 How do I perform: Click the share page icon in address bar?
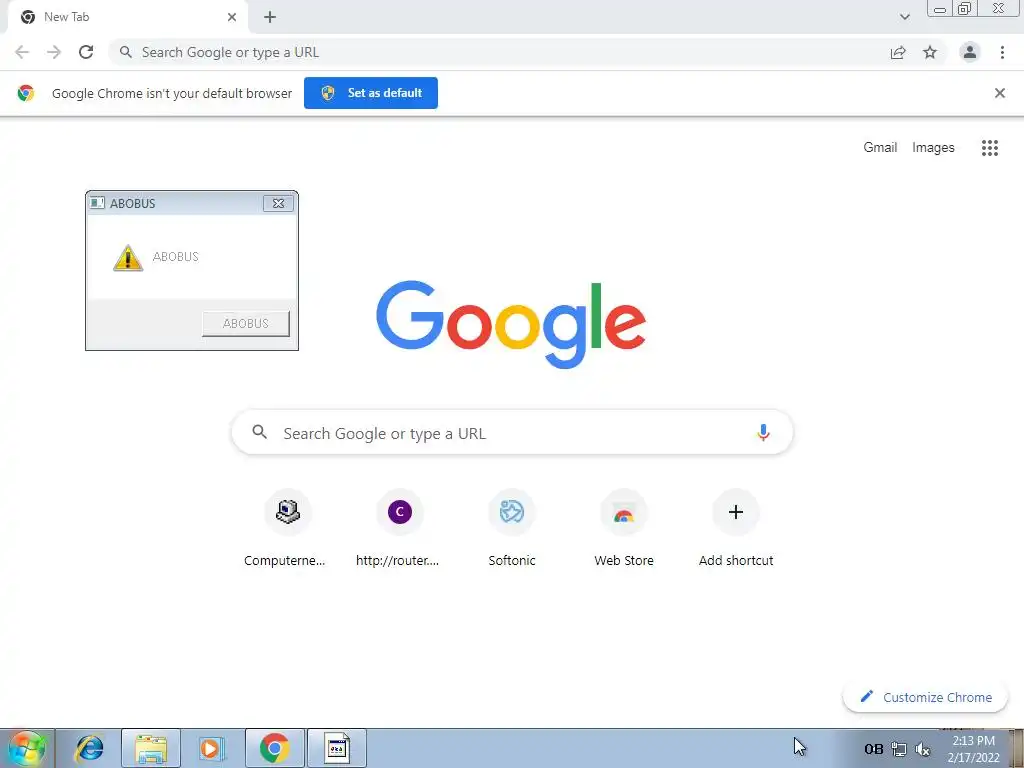click(x=898, y=52)
